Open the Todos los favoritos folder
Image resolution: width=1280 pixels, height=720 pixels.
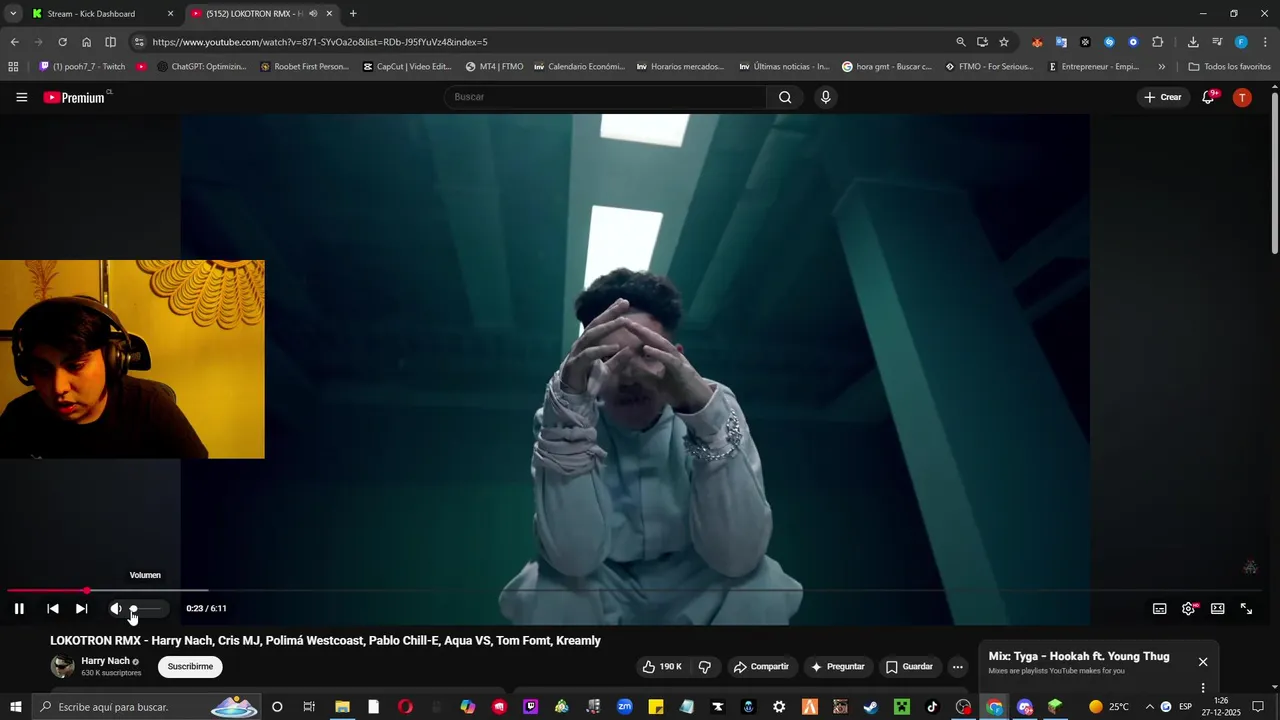click(1229, 67)
